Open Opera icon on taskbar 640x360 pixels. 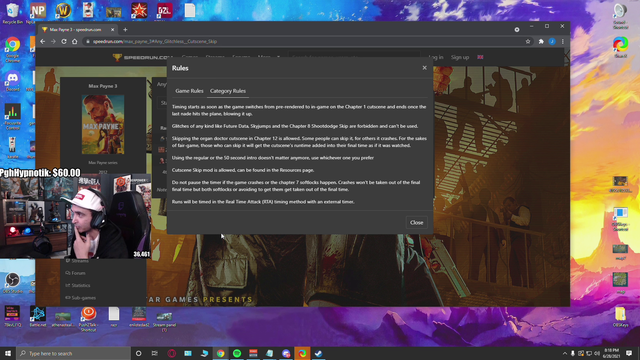pyautogui.click(x=171, y=353)
